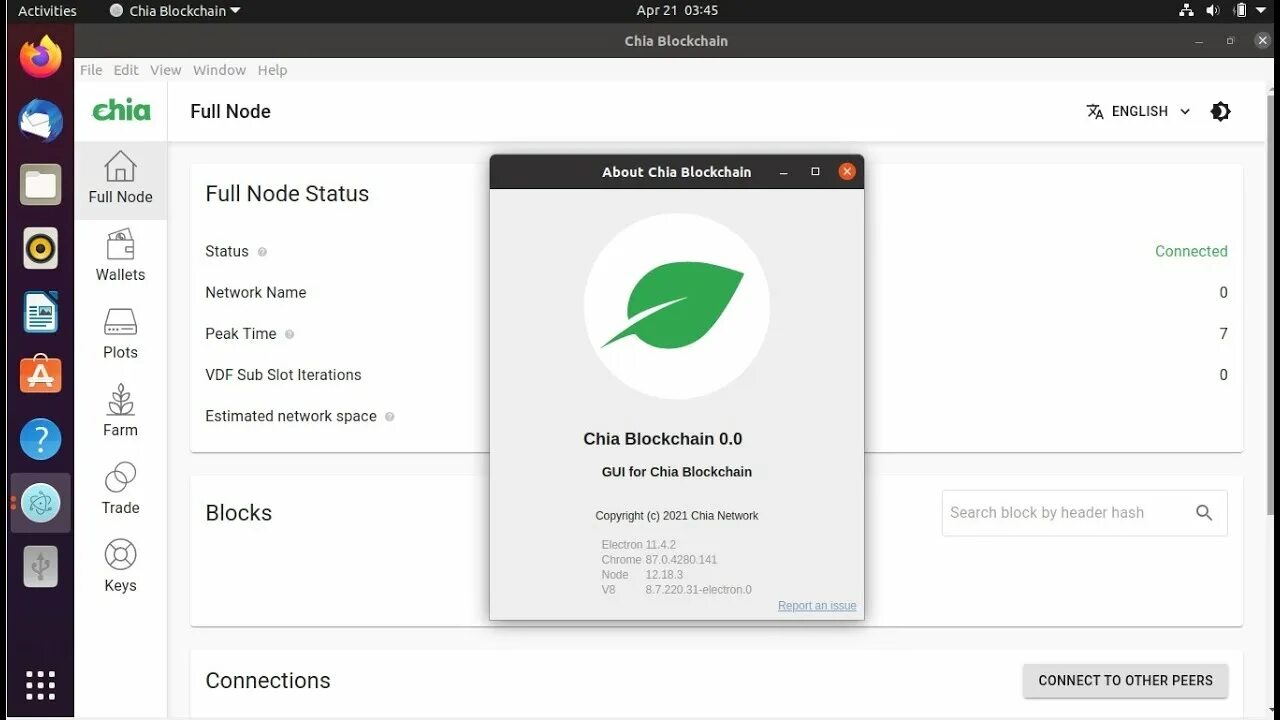Image resolution: width=1280 pixels, height=720 pixels.
Task: Launch Firefox from the dock
Action: pos(41,57)
